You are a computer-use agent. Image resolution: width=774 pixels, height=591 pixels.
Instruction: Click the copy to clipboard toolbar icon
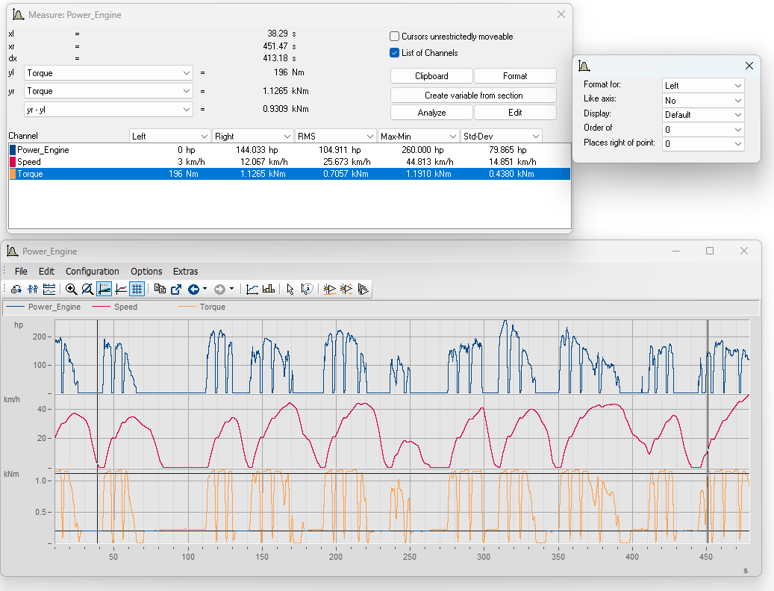click(160, 289)
